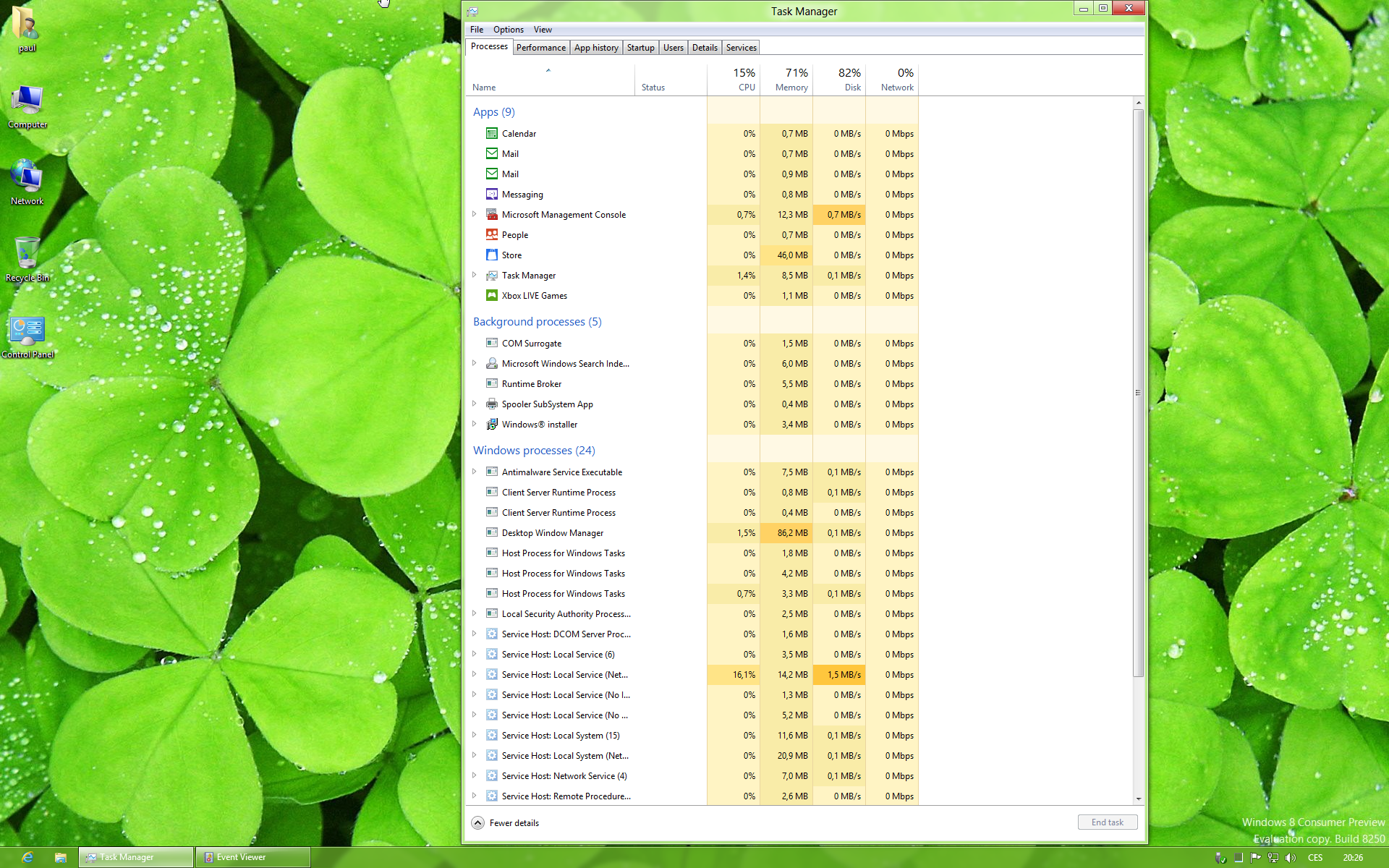
Task: Click the COM Surrogate process icon
Action: click(492, 343)
